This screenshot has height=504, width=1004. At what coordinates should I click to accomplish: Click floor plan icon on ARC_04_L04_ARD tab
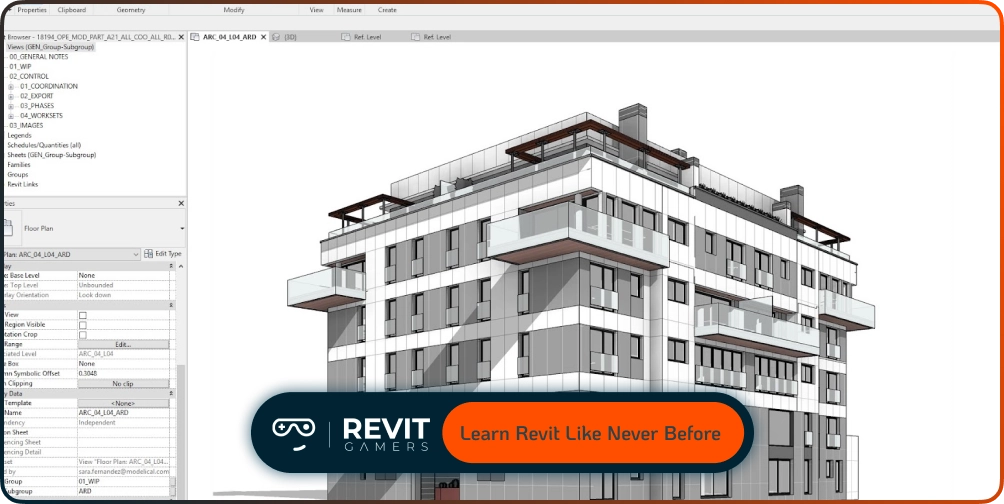(196, 37)
